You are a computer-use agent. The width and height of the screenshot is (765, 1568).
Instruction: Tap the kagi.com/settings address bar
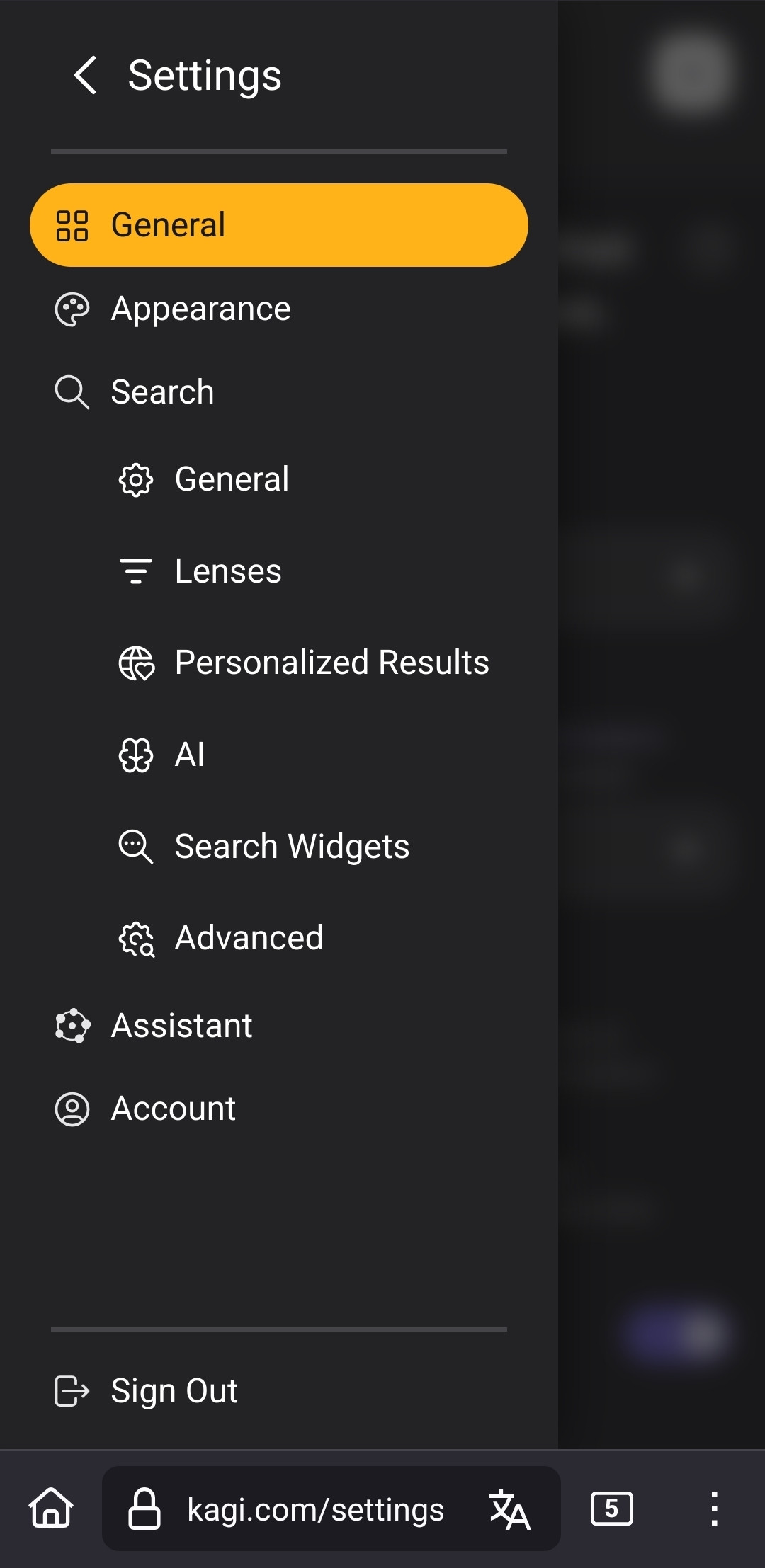[x=315, y=1509]
